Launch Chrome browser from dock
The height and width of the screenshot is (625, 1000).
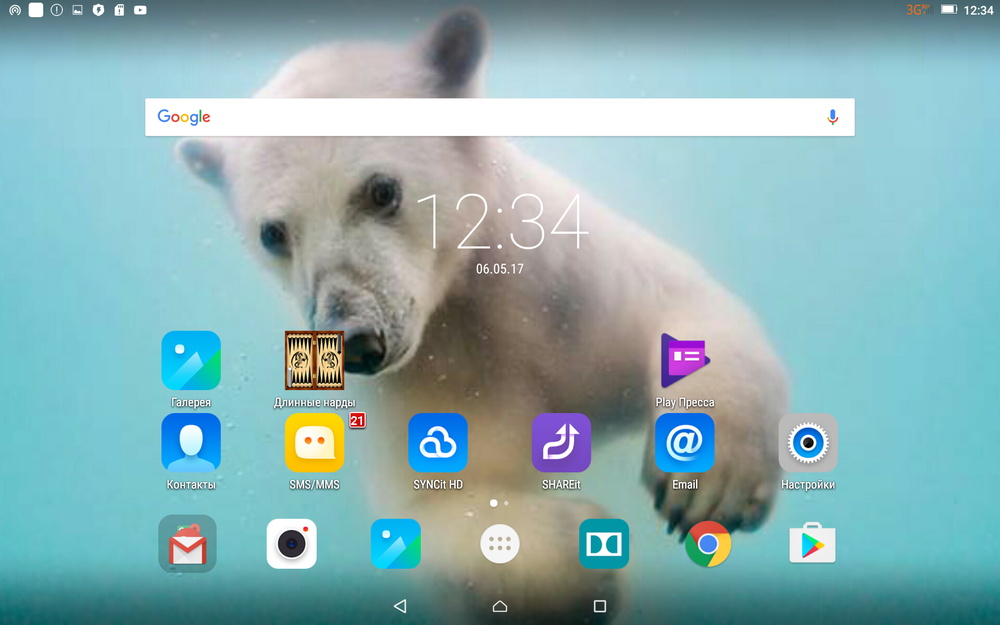pyautogui.click(x=708, y=545)
